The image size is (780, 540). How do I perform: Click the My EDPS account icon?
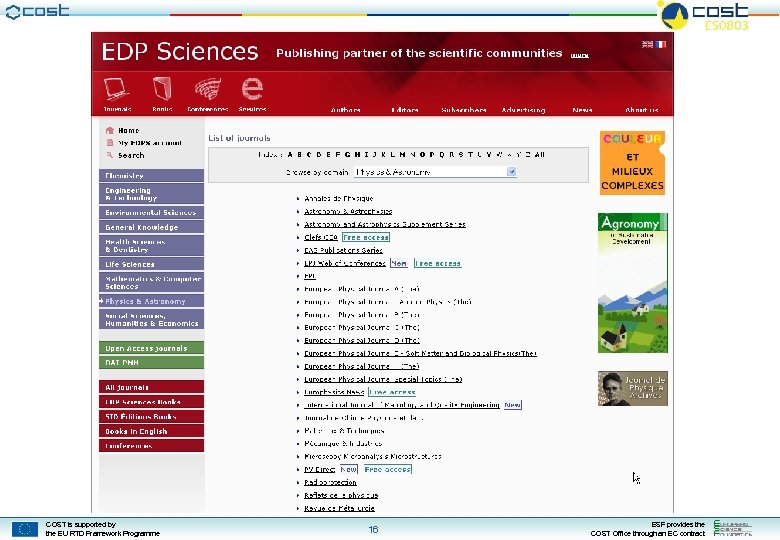pyautogui.click(x=109, y=143)
